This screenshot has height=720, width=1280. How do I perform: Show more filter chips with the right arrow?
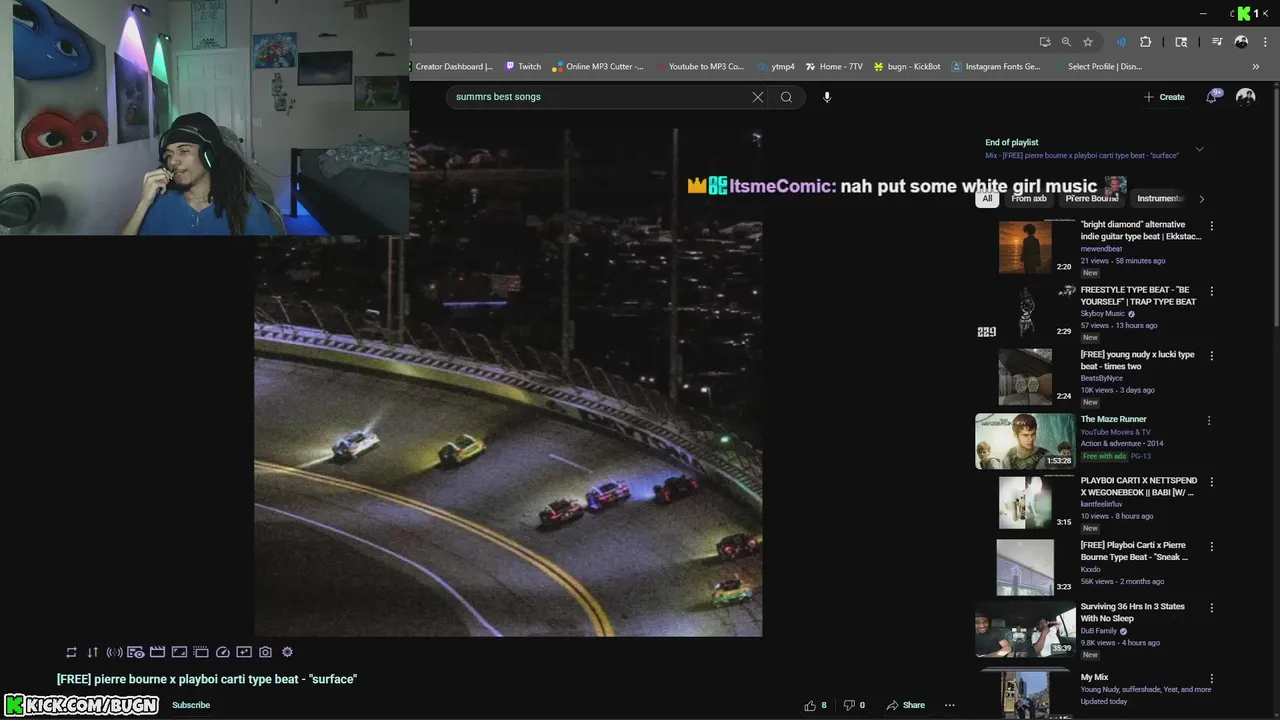tap(1201, 198)
